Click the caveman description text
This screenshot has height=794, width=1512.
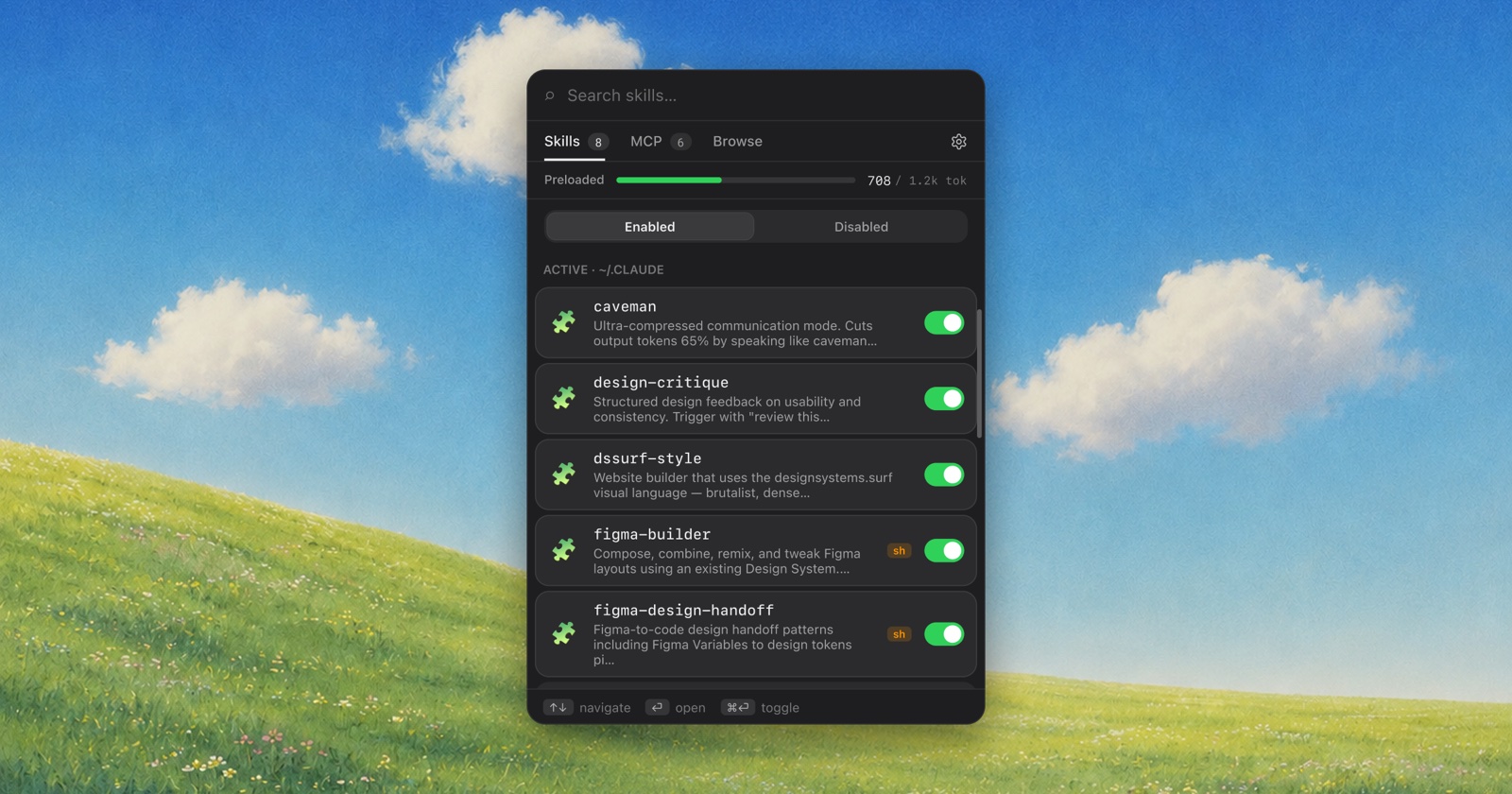tap(735, 333)
